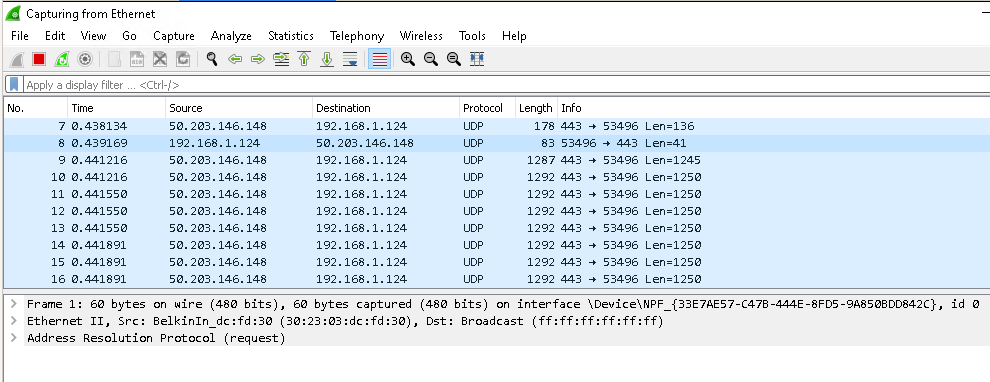The width and height of the screenshot is (990, 382).
Task: Click the Wireshark fin icon in the title bar
Action: [12, 13]
